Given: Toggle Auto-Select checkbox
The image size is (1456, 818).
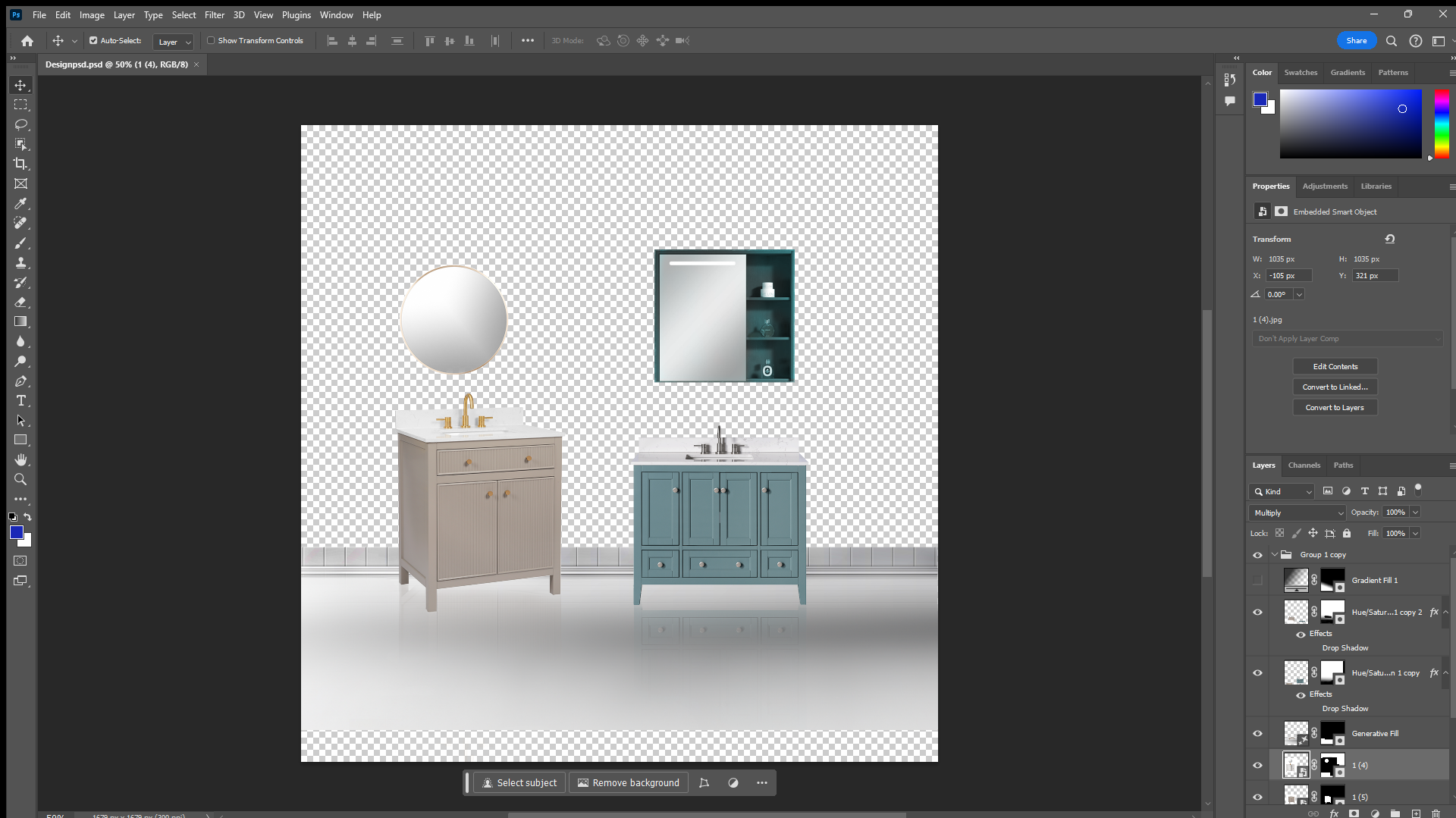Looking at the screenshot, I should click(x=93, y=41).
